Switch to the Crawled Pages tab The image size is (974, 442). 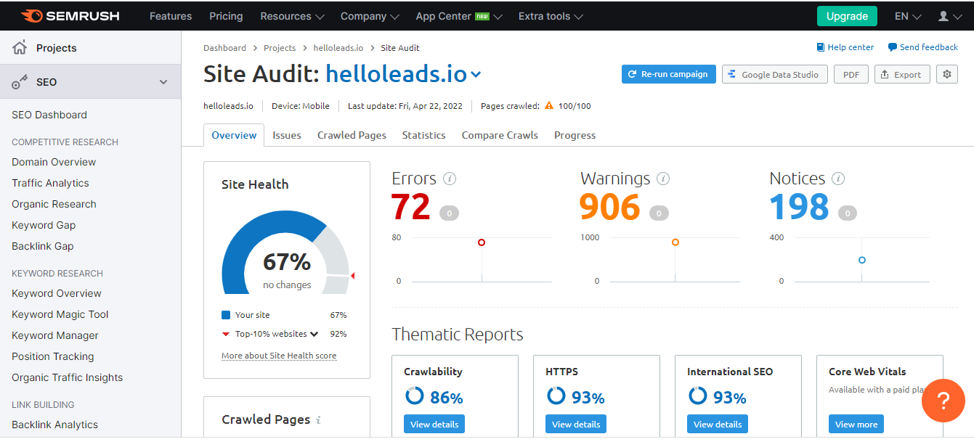351,135
